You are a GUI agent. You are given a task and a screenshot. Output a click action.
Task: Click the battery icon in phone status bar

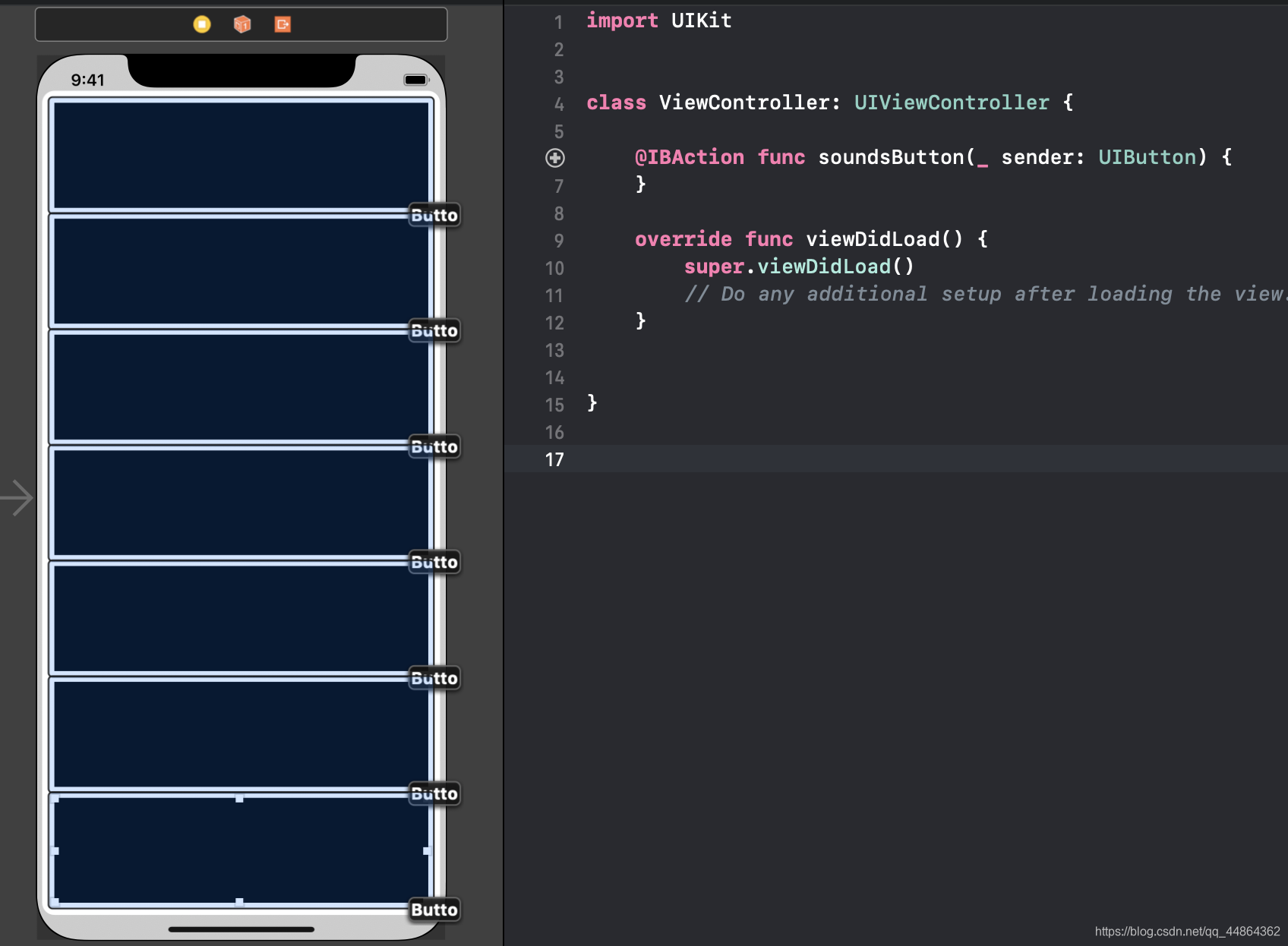[x=417, y=80]
